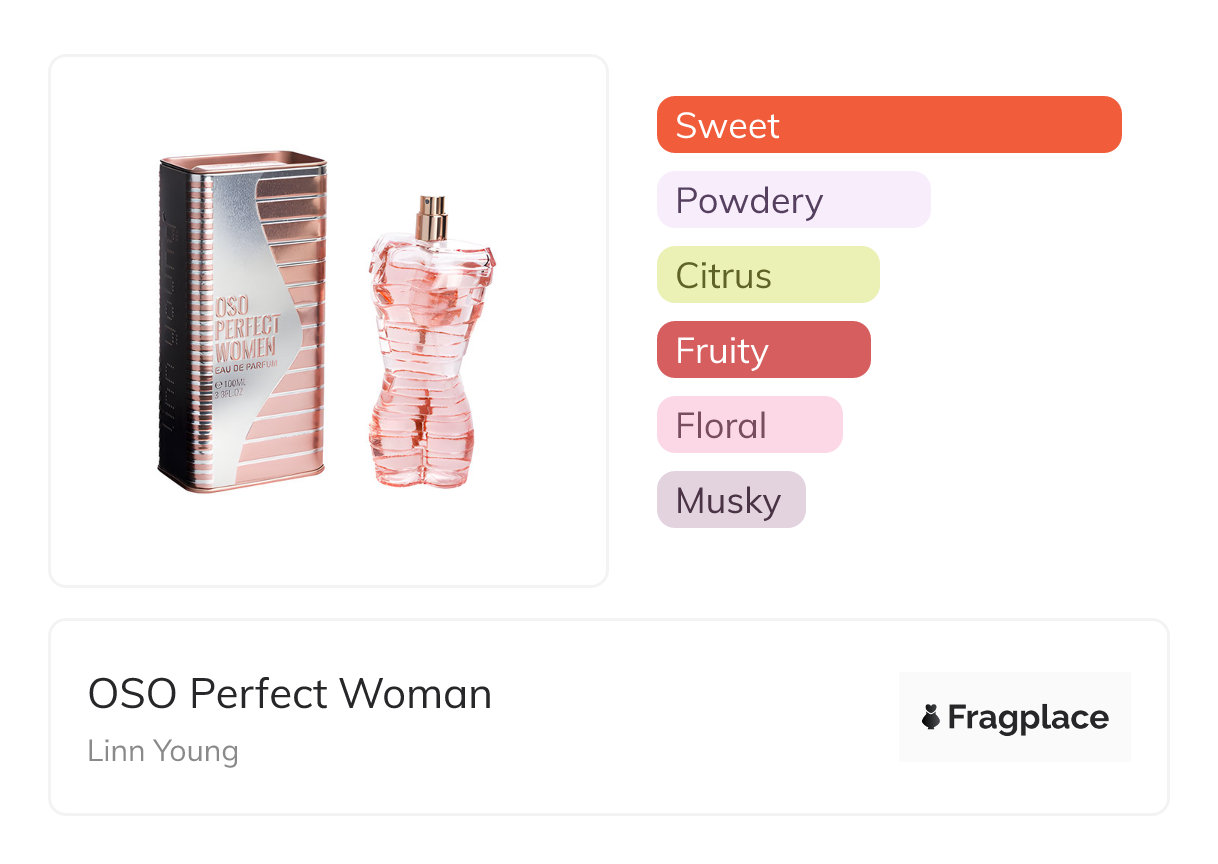Image resolution: width=1218 pixels, height=864 pixels.
Task: Click the OSO Perfect Woman title
Action: [289, 694]
